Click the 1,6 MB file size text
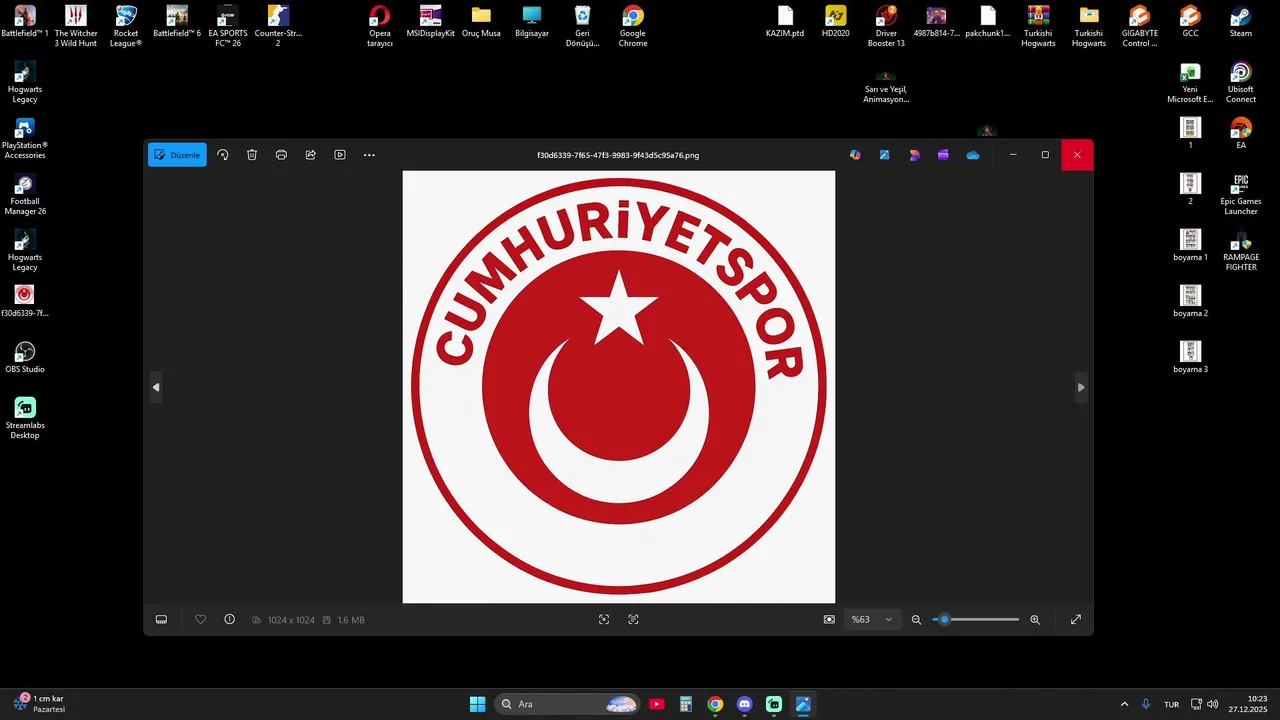Image resolution: width=1280 pixels, height=720 pixels. [x=351, y=620]
